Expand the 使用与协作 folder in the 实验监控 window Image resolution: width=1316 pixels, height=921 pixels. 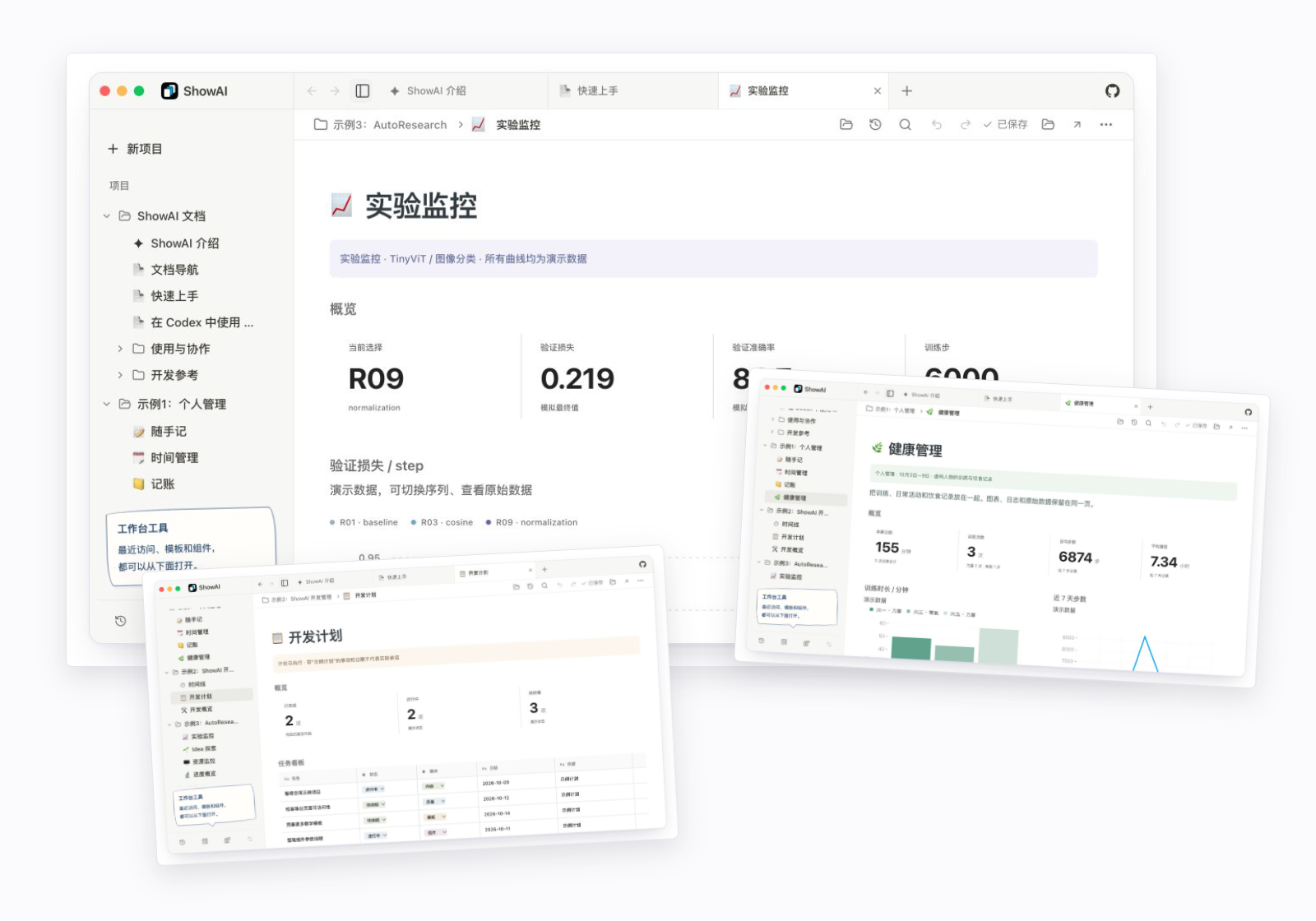pos(120,349)
